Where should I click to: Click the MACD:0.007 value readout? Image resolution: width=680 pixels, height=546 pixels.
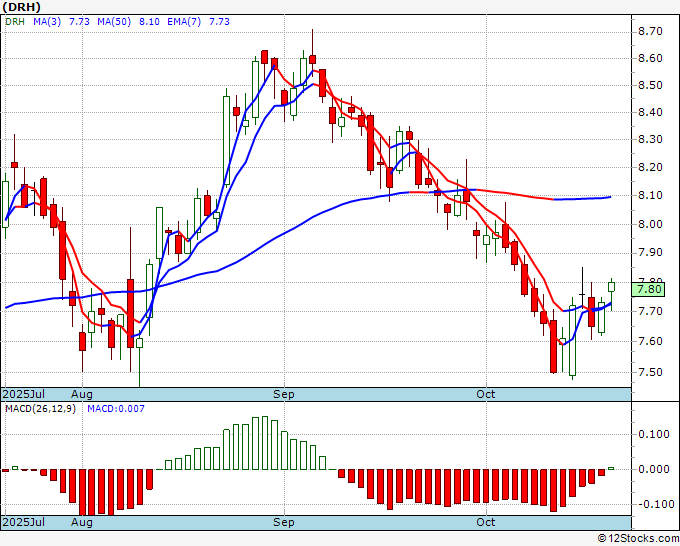116,409
